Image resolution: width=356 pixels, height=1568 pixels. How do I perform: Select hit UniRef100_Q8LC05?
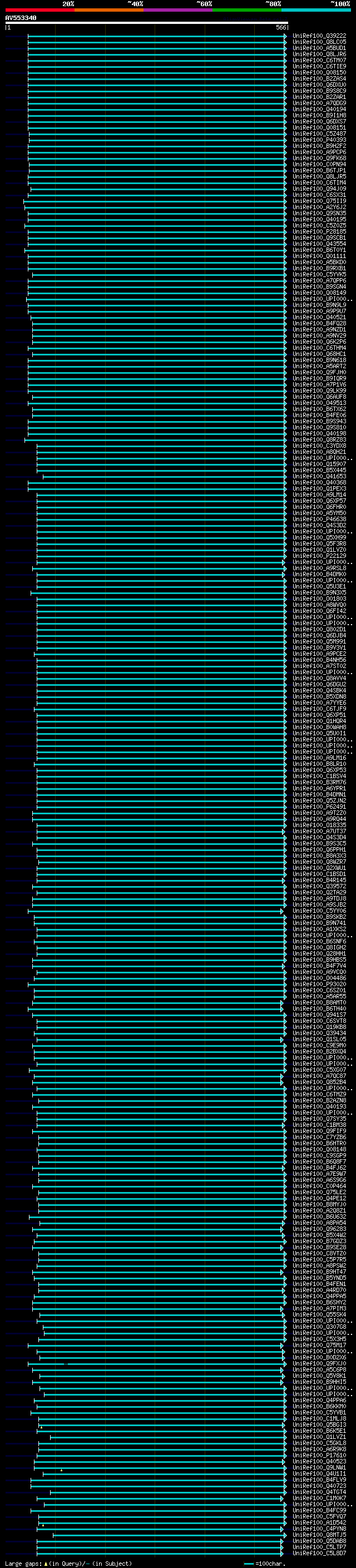(319, 42)
